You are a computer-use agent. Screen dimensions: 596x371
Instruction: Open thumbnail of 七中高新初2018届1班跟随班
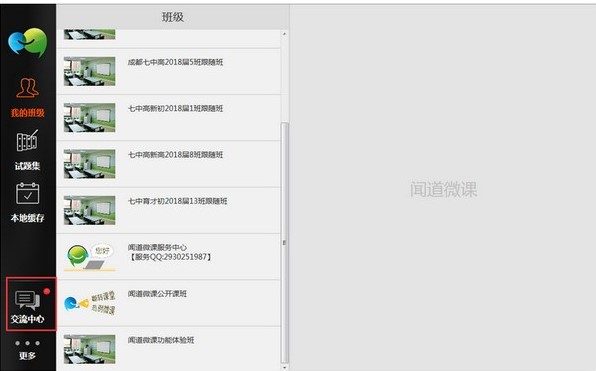coord(90,118)
